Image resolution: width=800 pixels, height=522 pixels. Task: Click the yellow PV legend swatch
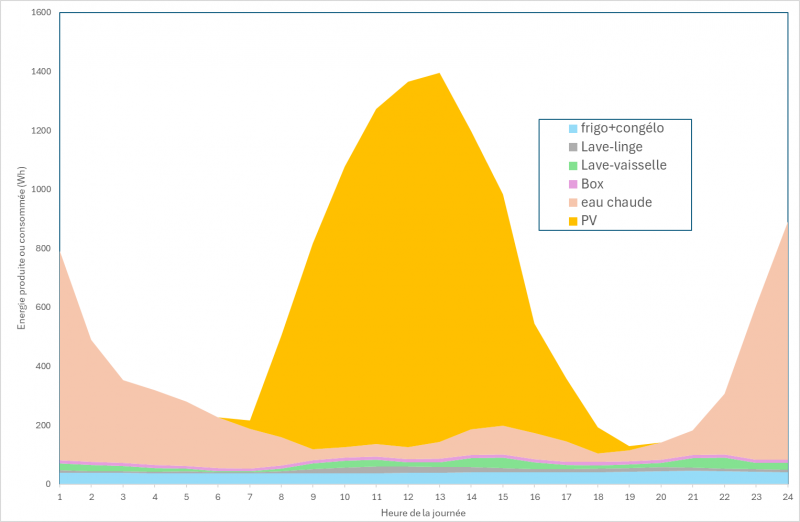573,221
